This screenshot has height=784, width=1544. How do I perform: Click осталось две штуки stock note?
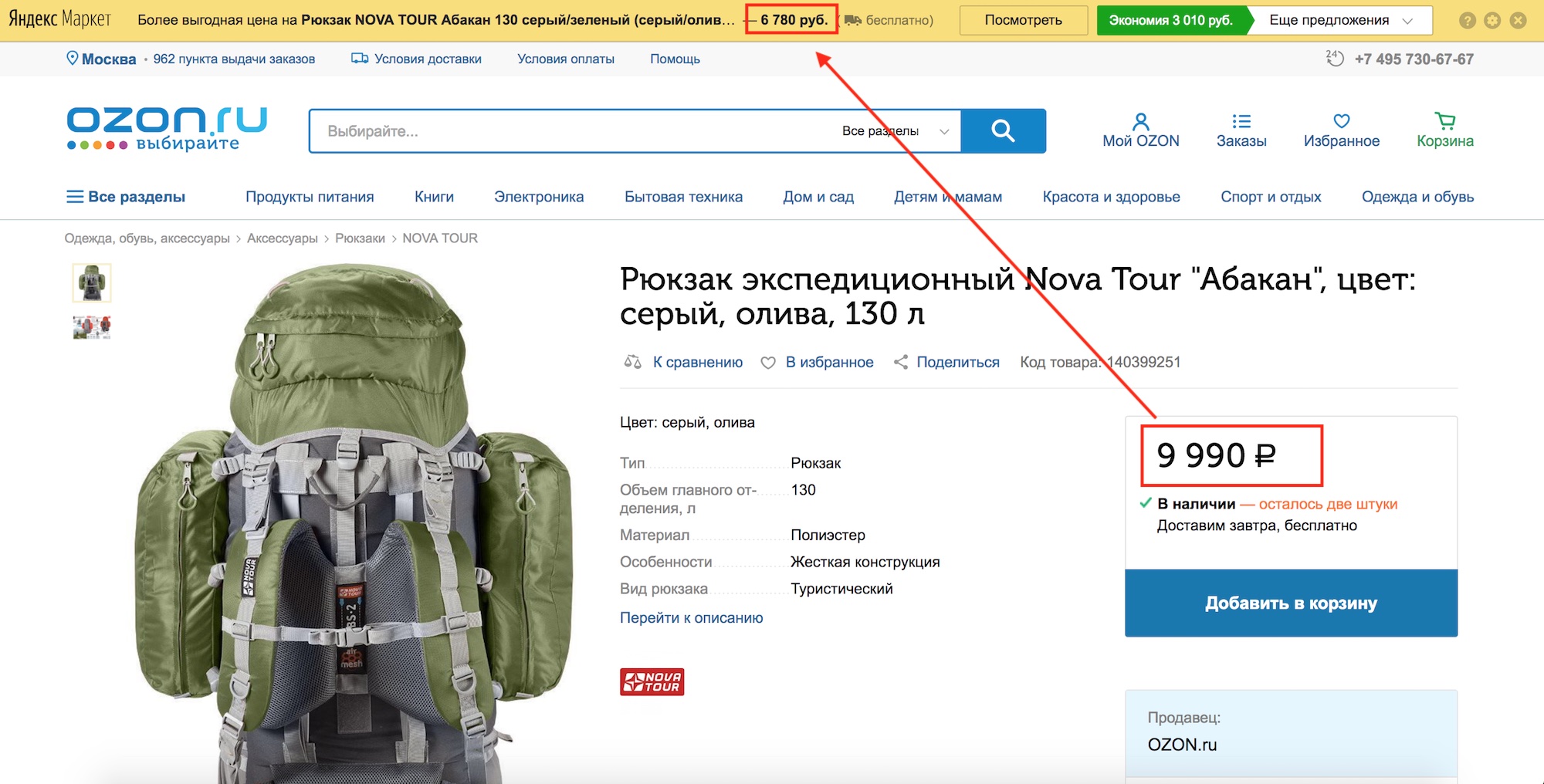point(1328,504)
